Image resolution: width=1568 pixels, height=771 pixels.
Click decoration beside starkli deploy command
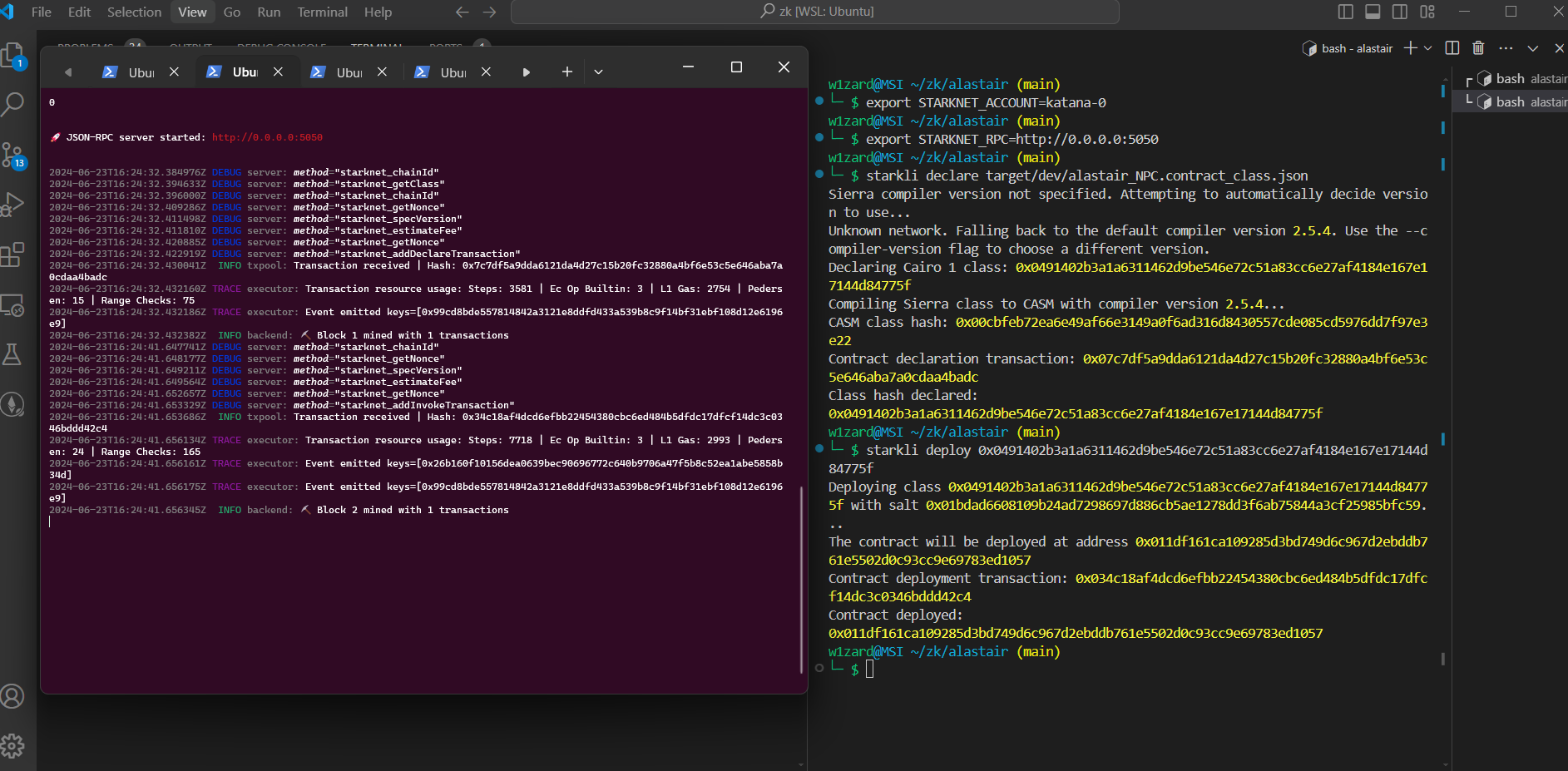point(819,448)
